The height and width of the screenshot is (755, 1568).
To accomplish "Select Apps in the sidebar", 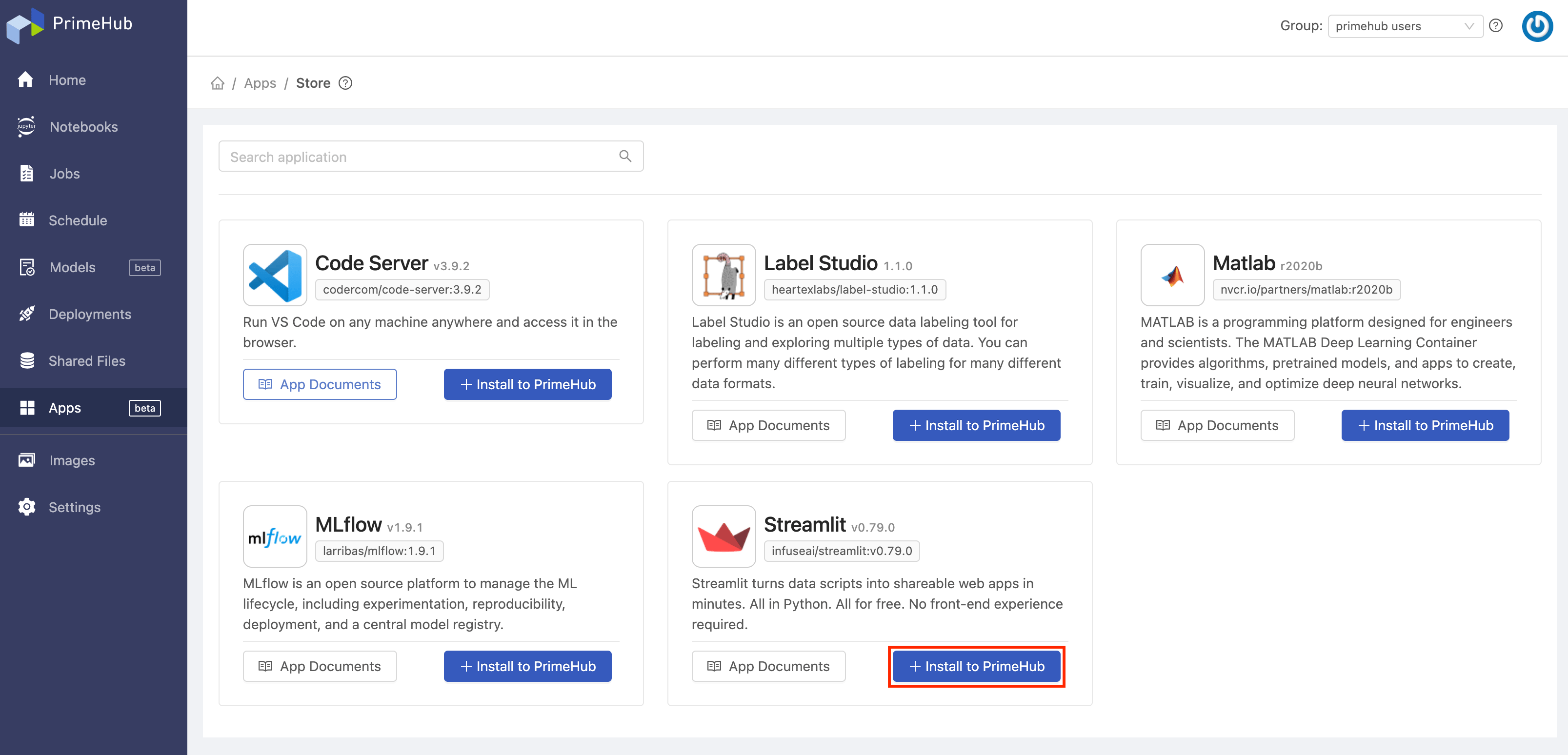I will (94, 408).
